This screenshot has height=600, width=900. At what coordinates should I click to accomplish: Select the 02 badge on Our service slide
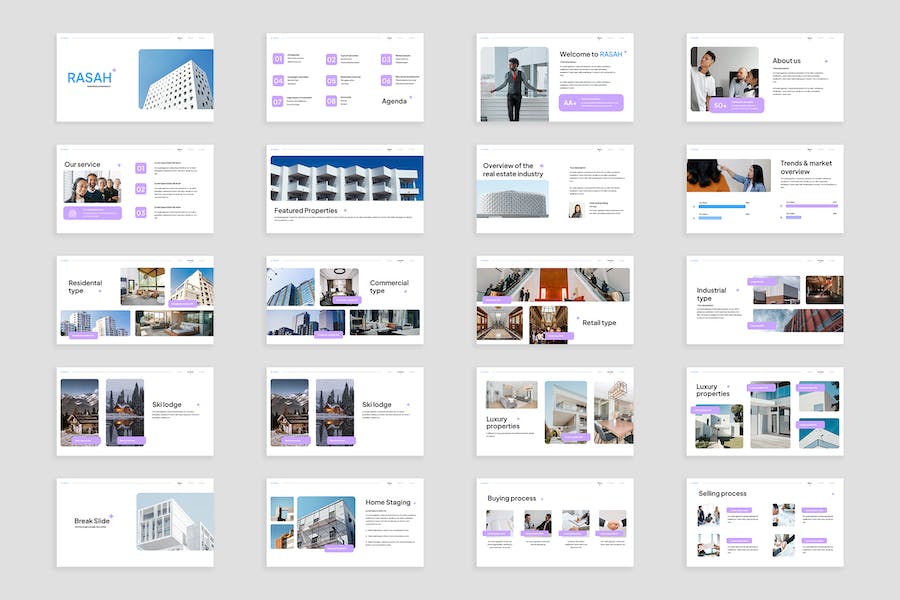point(141,189)
